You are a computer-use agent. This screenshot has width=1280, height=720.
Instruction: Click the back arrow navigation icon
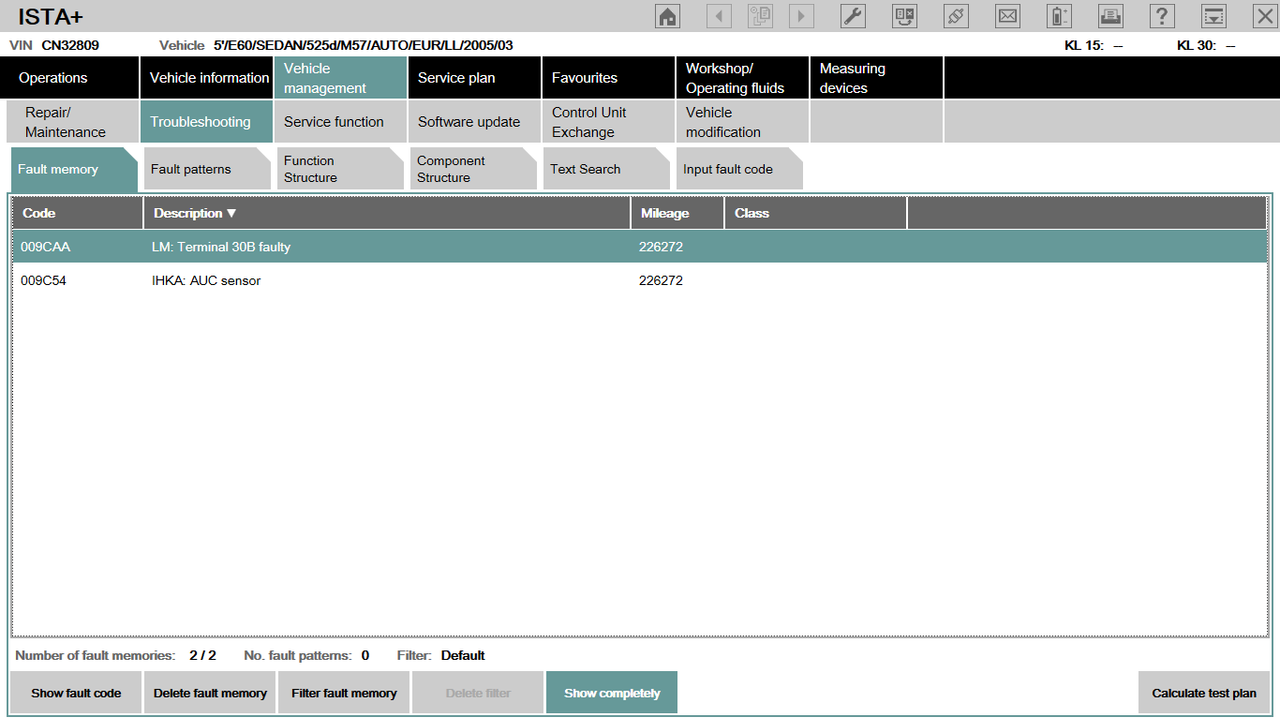coord(719,16)
